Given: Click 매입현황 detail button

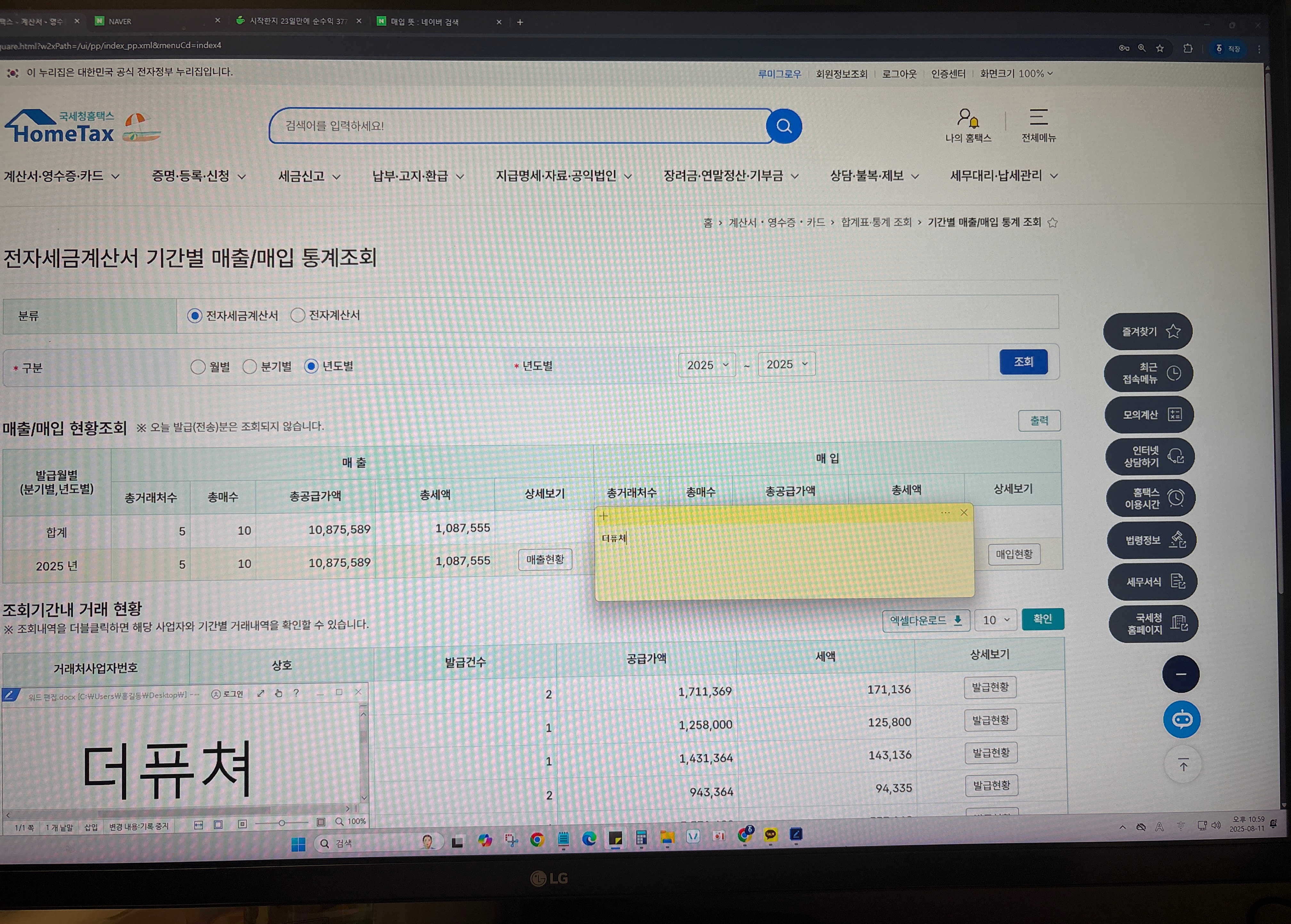Looking at the screenshot, I should [x=1014, y=554].
